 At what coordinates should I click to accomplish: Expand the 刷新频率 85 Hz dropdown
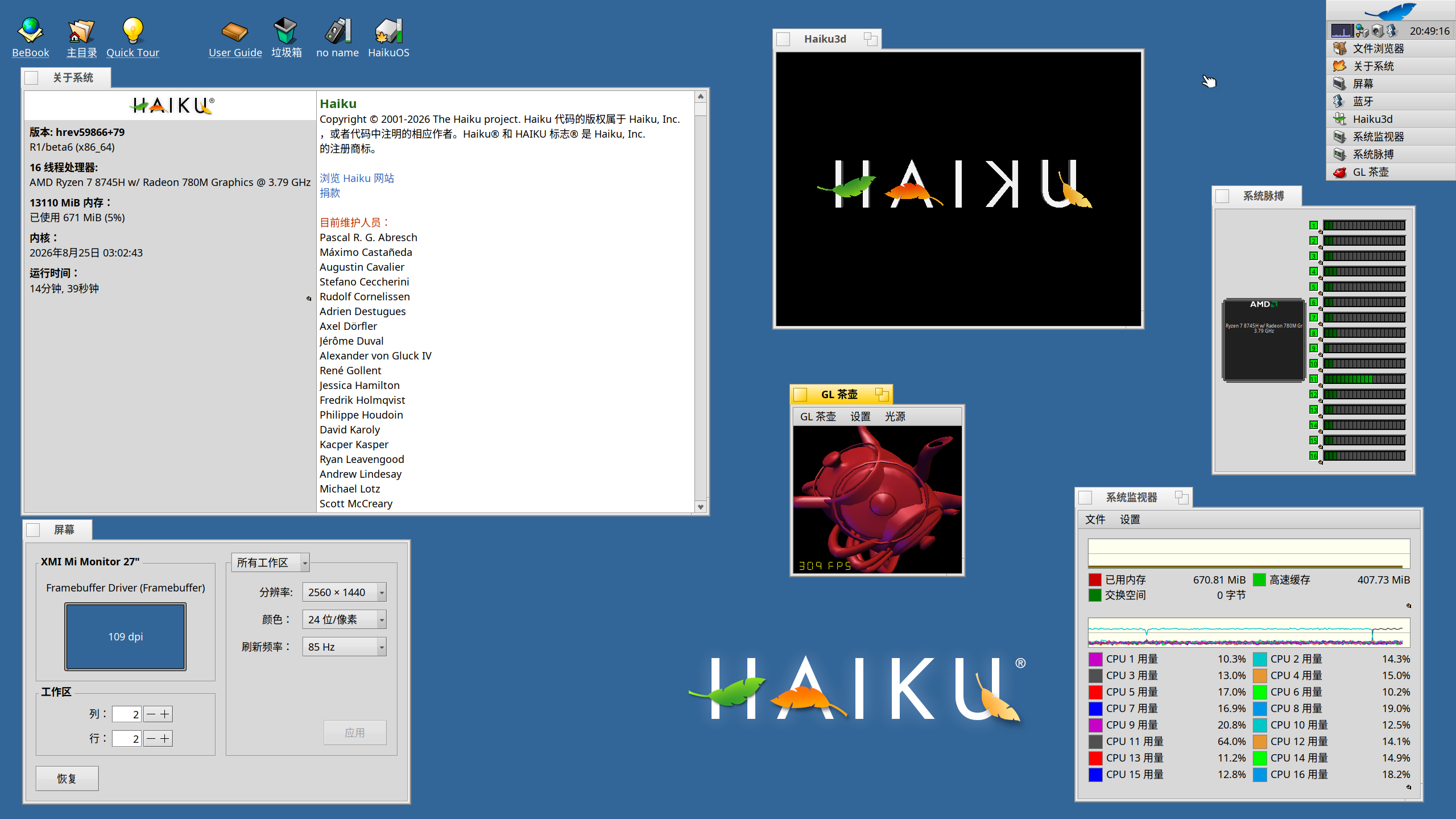click(x=344, y=647)
